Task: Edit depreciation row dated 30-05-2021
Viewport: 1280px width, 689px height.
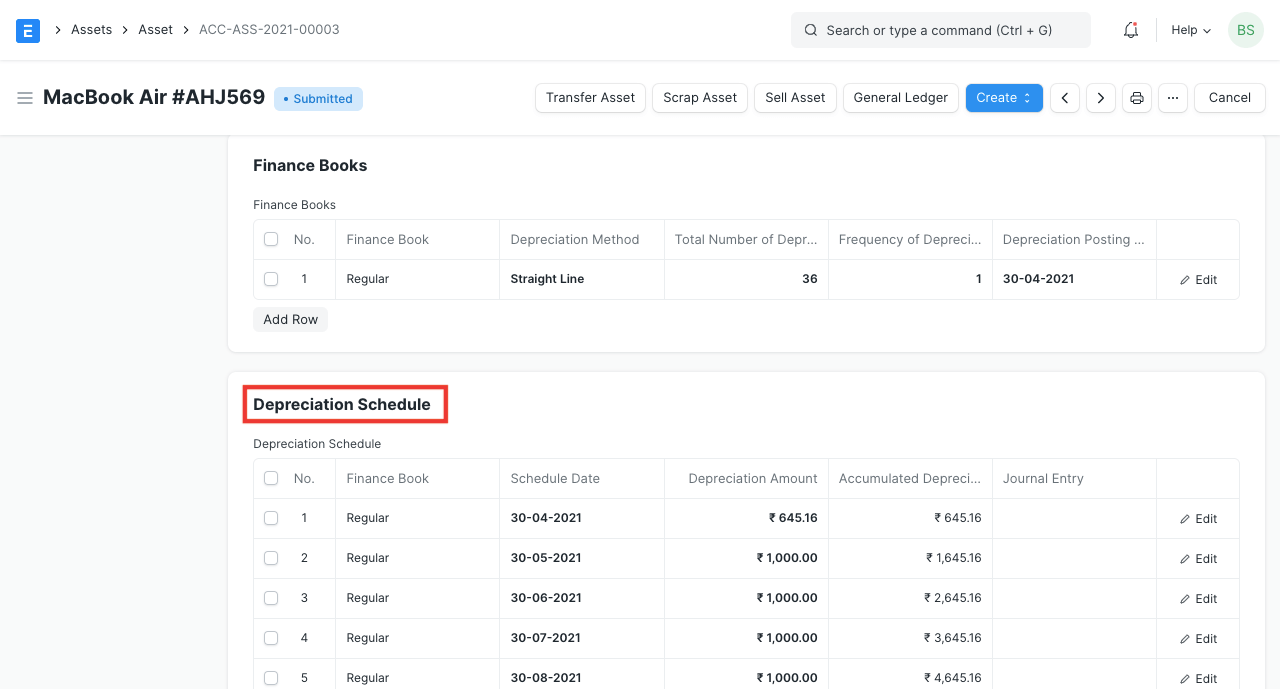Action: coord(1198,559)
